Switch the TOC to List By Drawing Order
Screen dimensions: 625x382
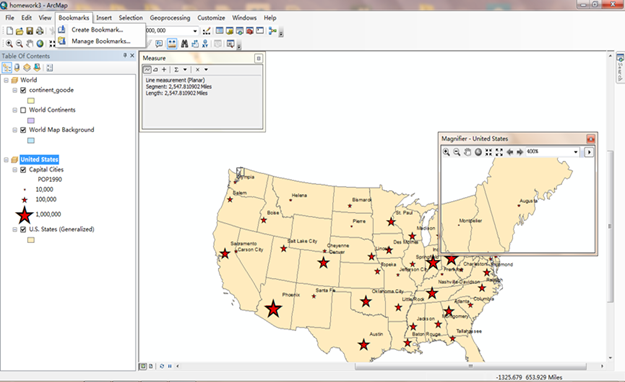tap(7, 68)
